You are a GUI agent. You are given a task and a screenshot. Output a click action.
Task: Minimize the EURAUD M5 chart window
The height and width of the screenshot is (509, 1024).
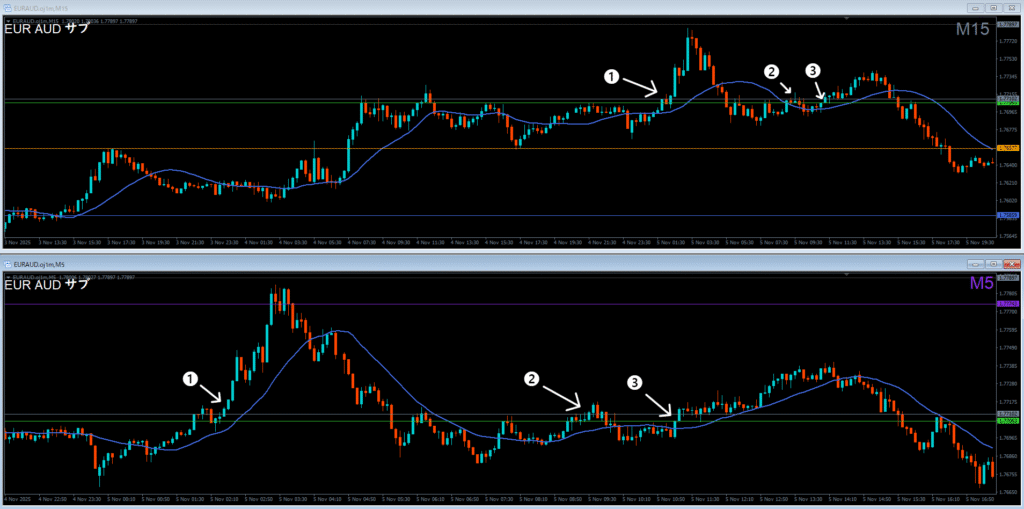tap(976, 264)
